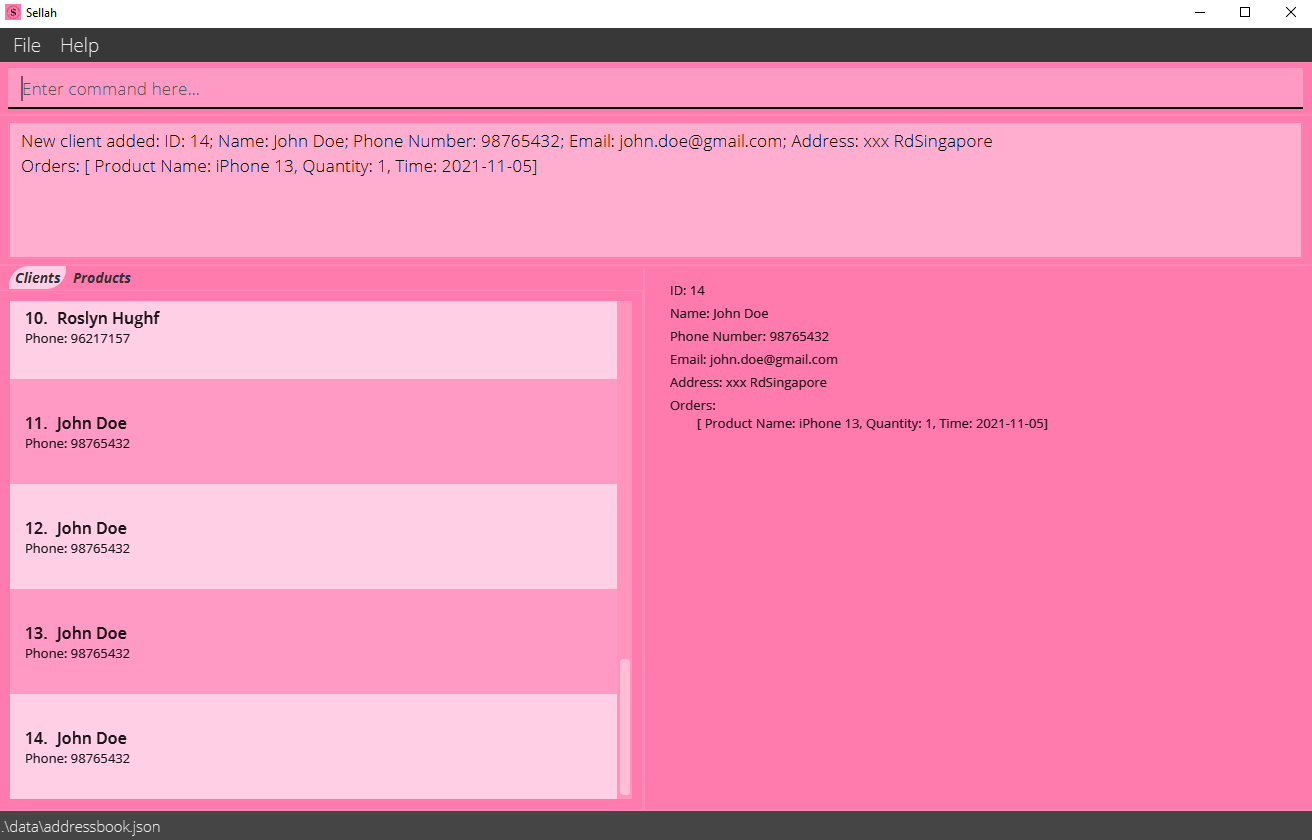Select client 10 Roslyn Hughf
This screenshot has height=840, width=1312.
pos(313,340)
